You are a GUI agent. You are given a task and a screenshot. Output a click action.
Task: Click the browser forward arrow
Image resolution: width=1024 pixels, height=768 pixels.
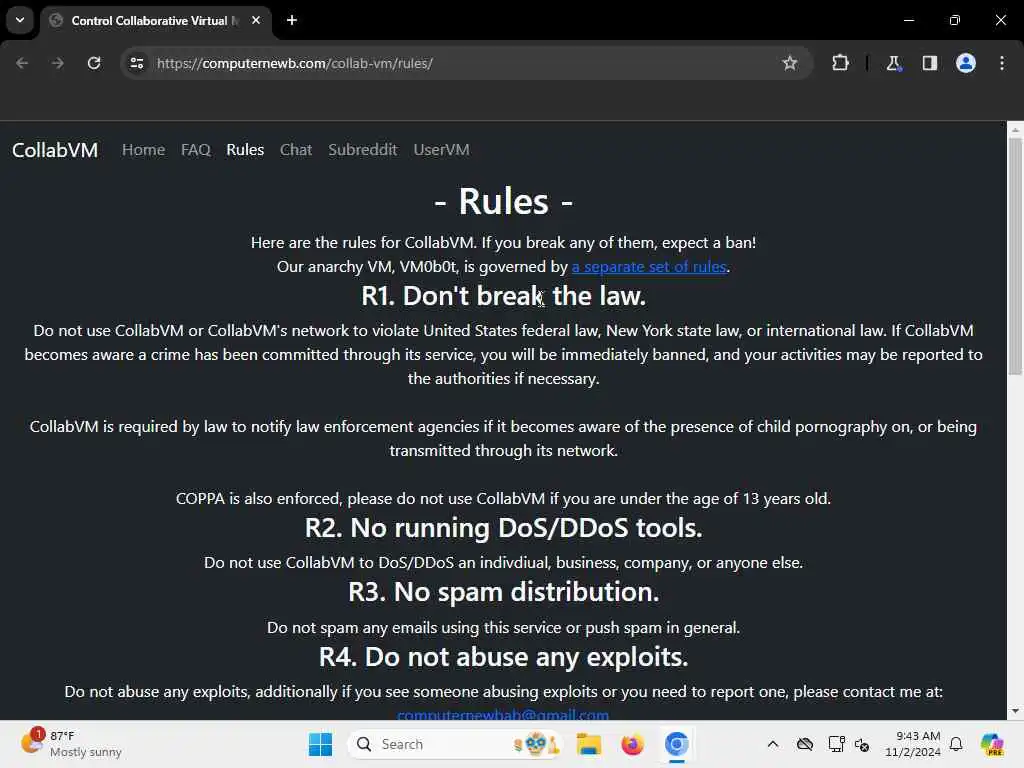[57, 63]
